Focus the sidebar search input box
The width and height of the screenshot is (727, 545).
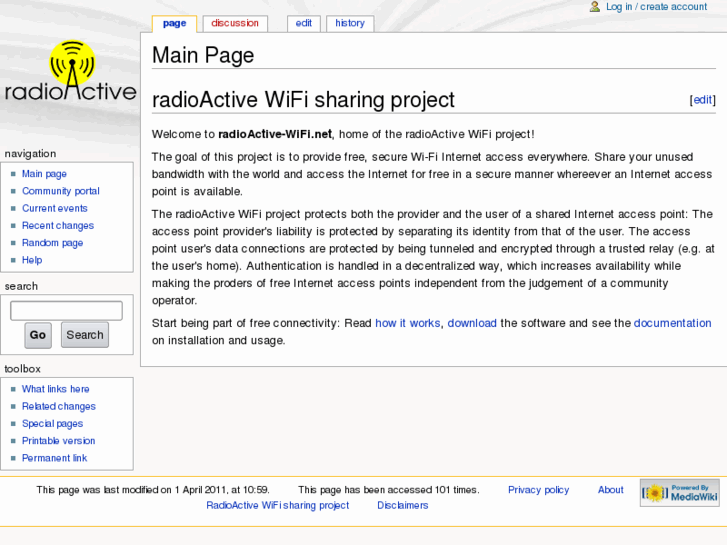[x=66, y=311]
